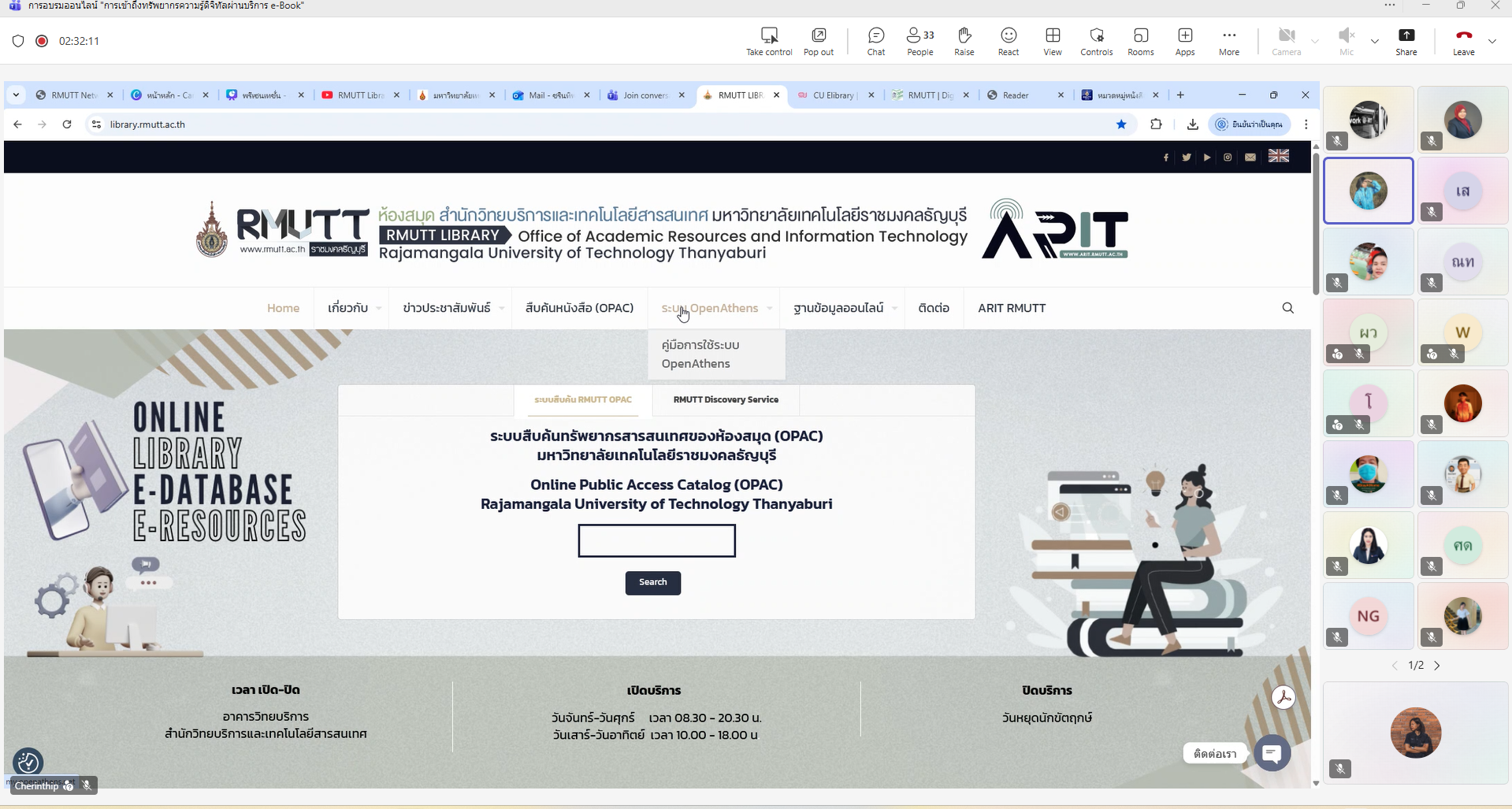Open คู่มือการใช้ระบบ OpenAthens menu item
Viewport: 1512px width, 809px height.
pos(700,354)
